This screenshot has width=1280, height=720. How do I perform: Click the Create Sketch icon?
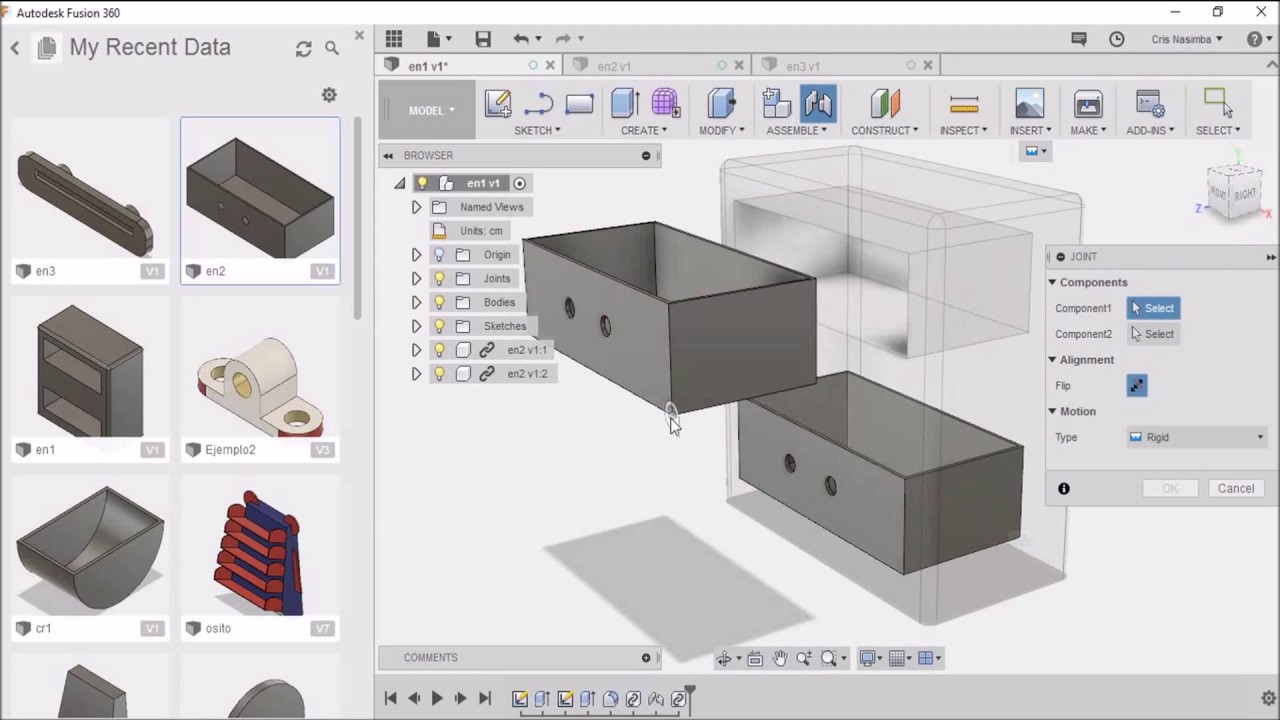[497, 104]
